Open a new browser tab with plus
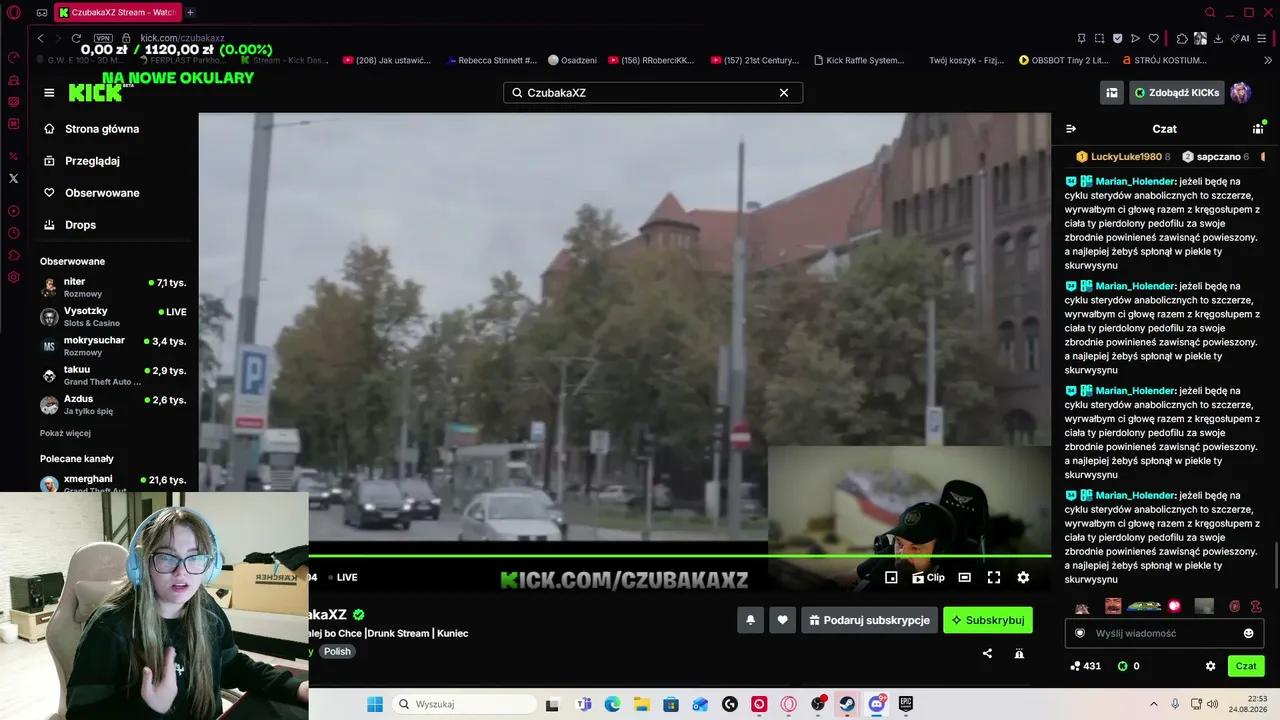Viewport: 1280px width, 720px height. point(190,13)
